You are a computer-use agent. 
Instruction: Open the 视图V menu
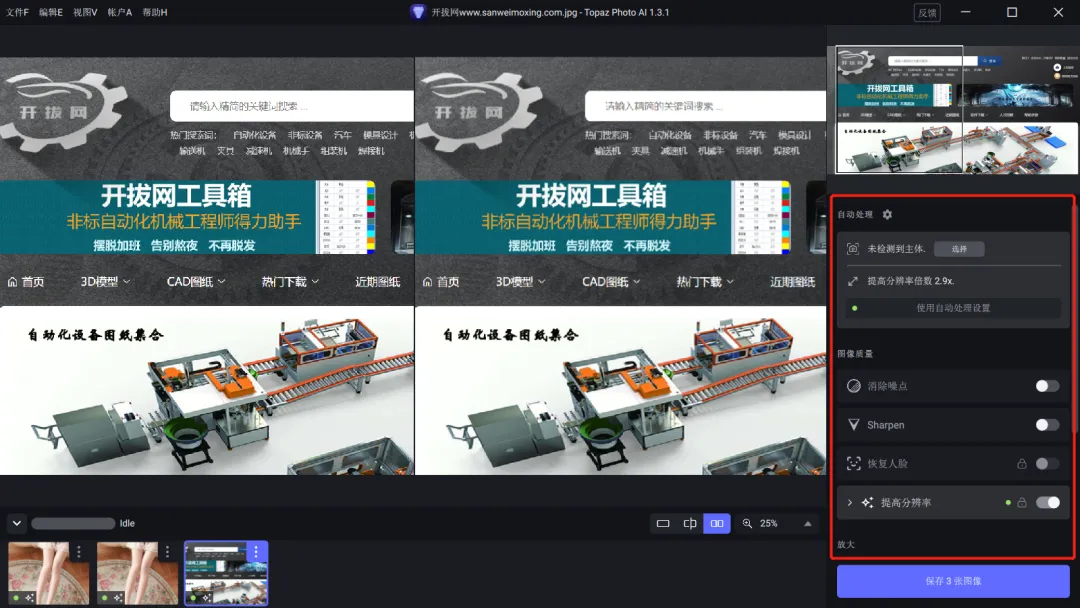[85, 12]
